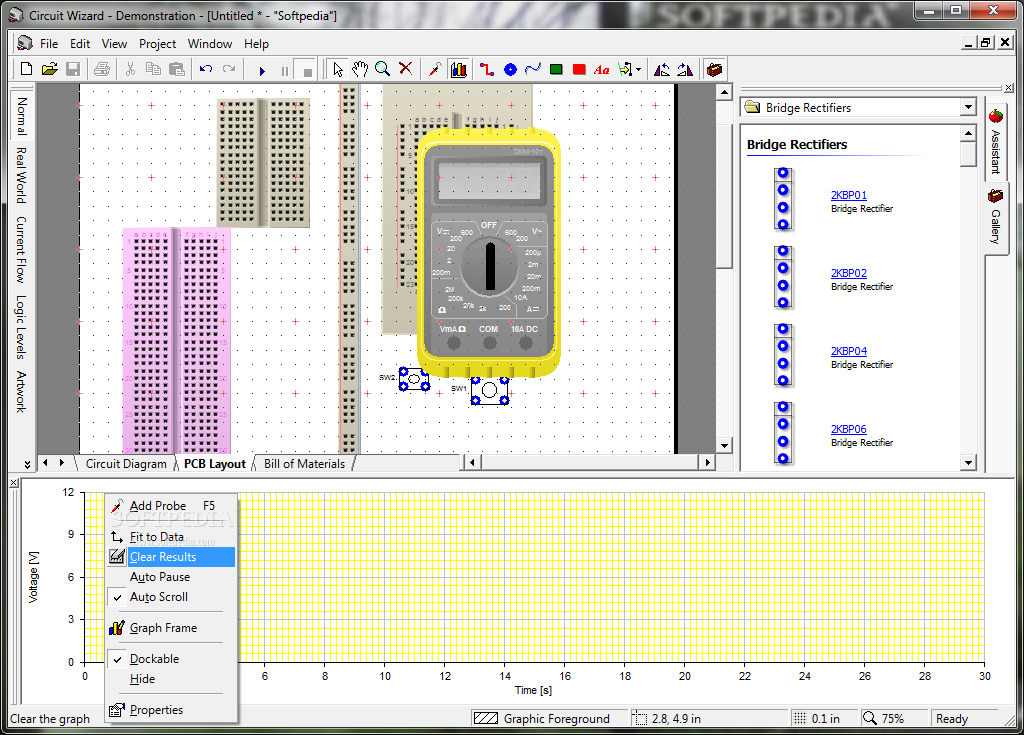The image size is (1024, 735).
Task: Select the red track drawing tool
Action: [x=487, y=69]
